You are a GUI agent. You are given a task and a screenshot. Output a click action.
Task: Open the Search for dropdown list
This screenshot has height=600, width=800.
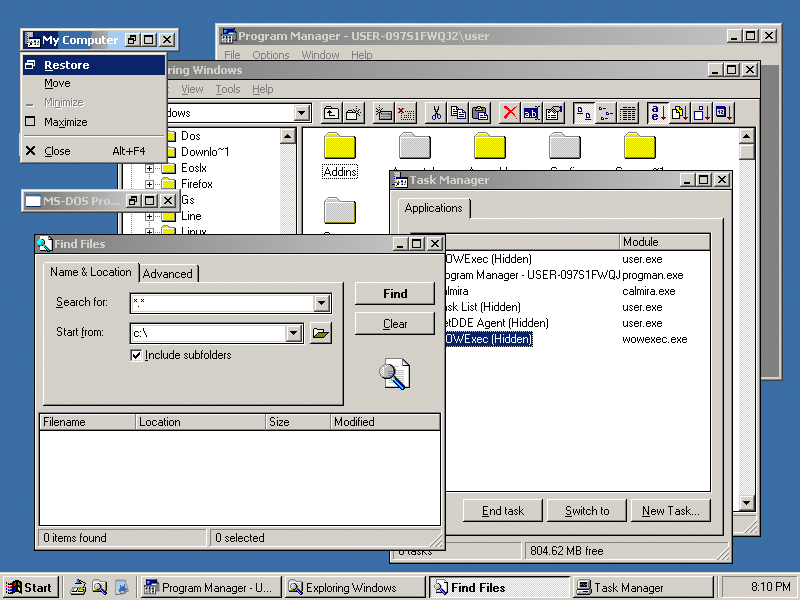(x=321, y=303)
